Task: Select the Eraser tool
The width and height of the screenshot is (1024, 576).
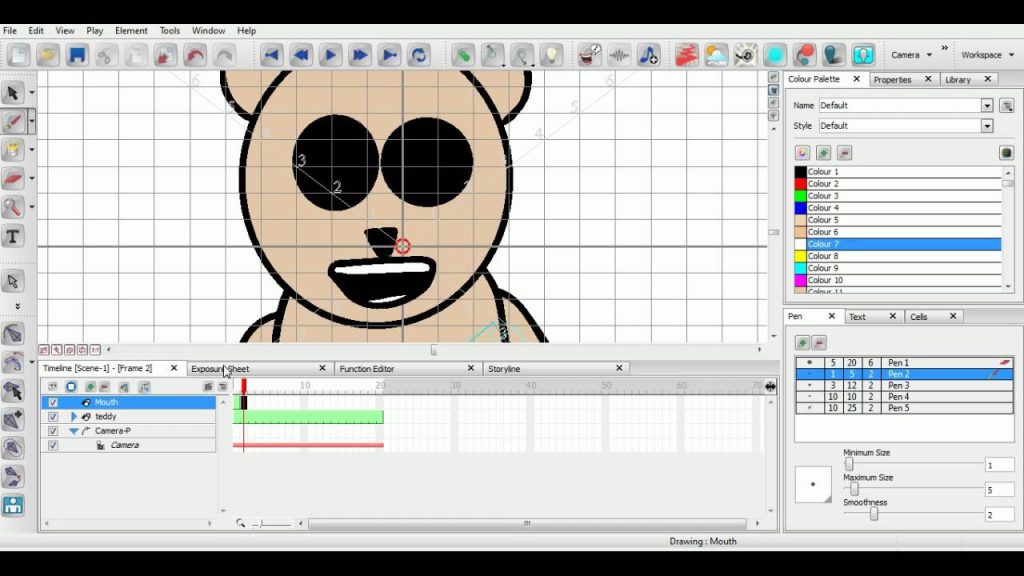Action: 13,179
